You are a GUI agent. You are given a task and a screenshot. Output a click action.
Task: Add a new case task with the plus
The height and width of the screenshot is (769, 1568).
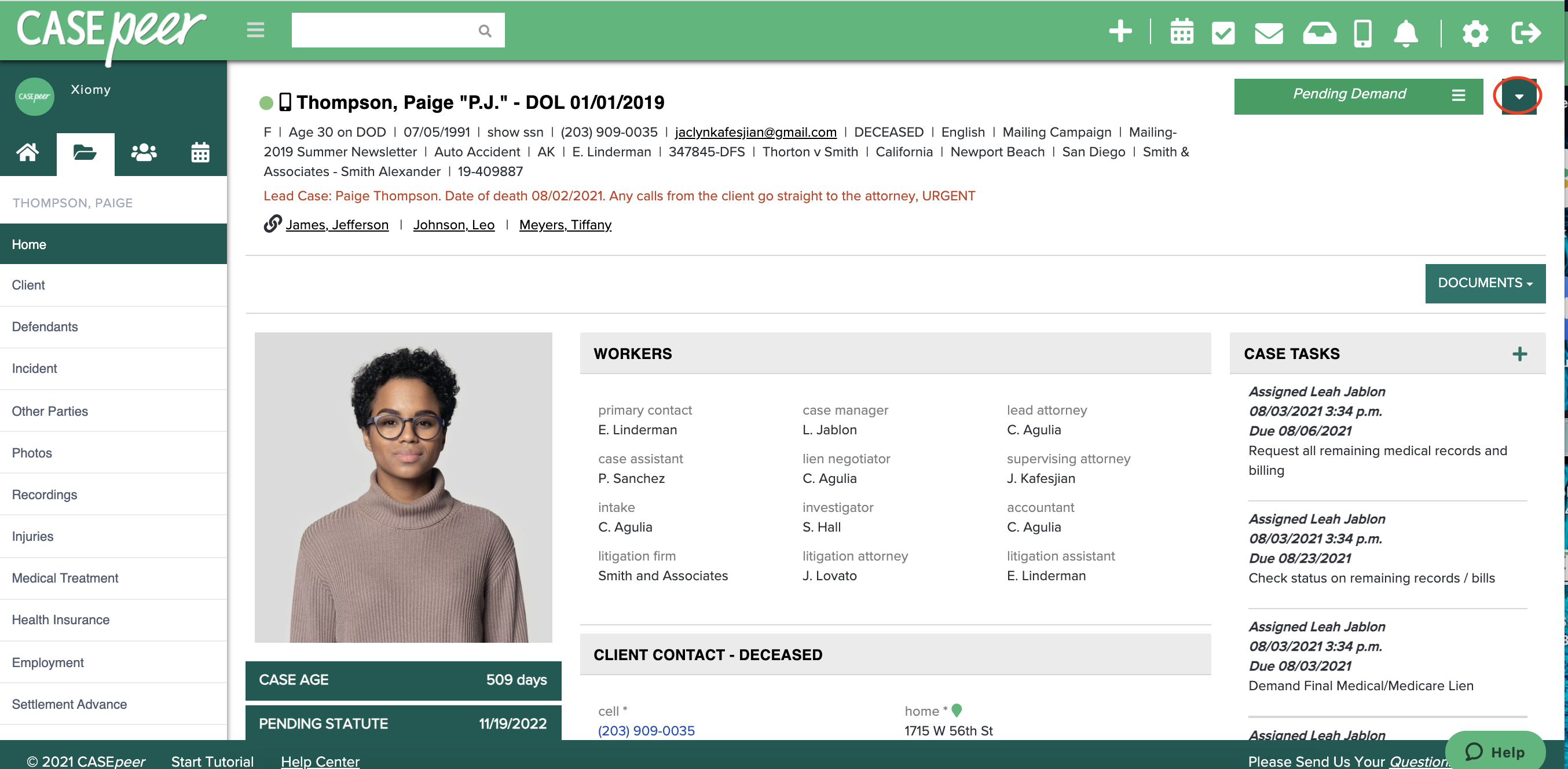1519,354
